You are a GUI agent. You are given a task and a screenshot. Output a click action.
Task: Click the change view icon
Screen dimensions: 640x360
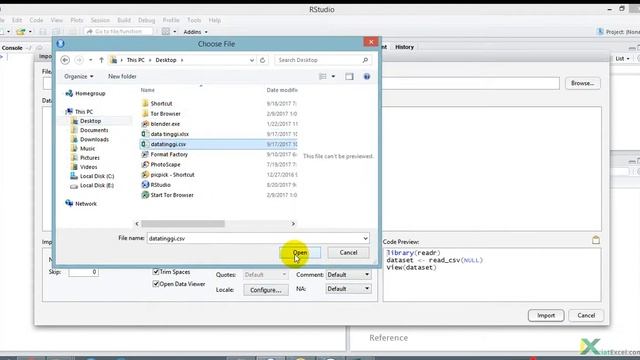pyautogui.click(x=322, y=76)
